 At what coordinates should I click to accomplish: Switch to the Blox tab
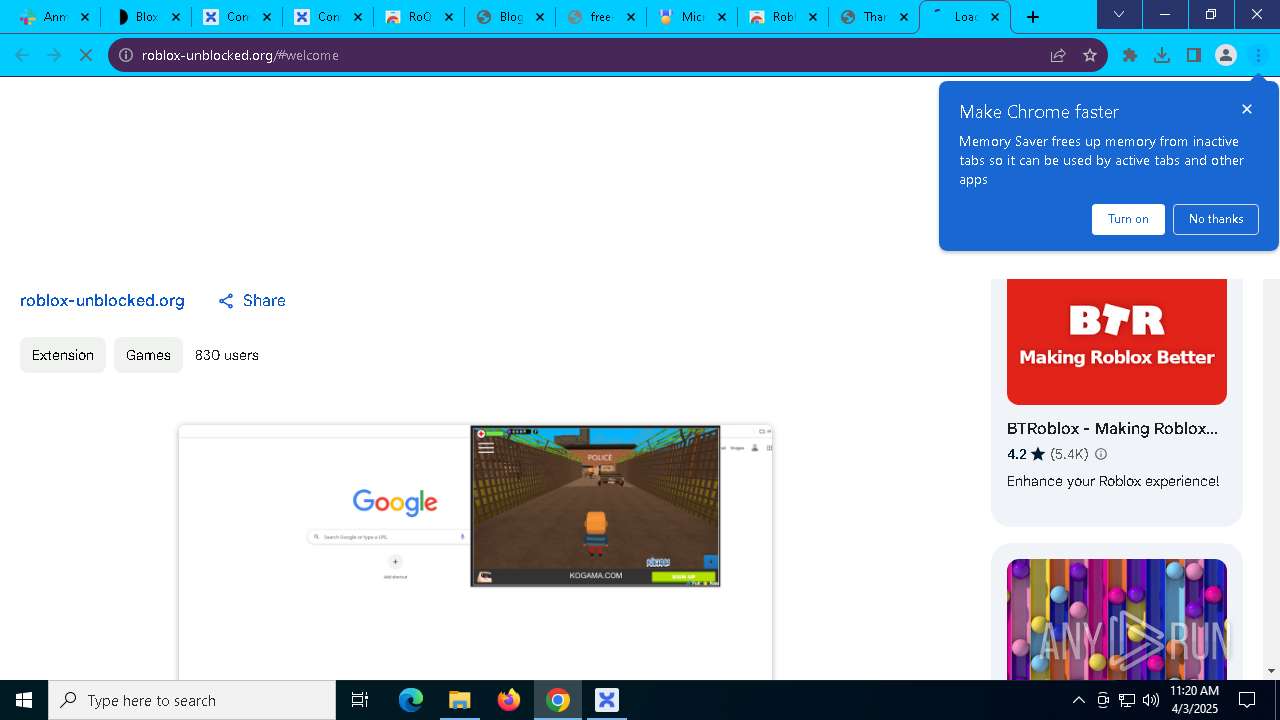click(146, 17)
